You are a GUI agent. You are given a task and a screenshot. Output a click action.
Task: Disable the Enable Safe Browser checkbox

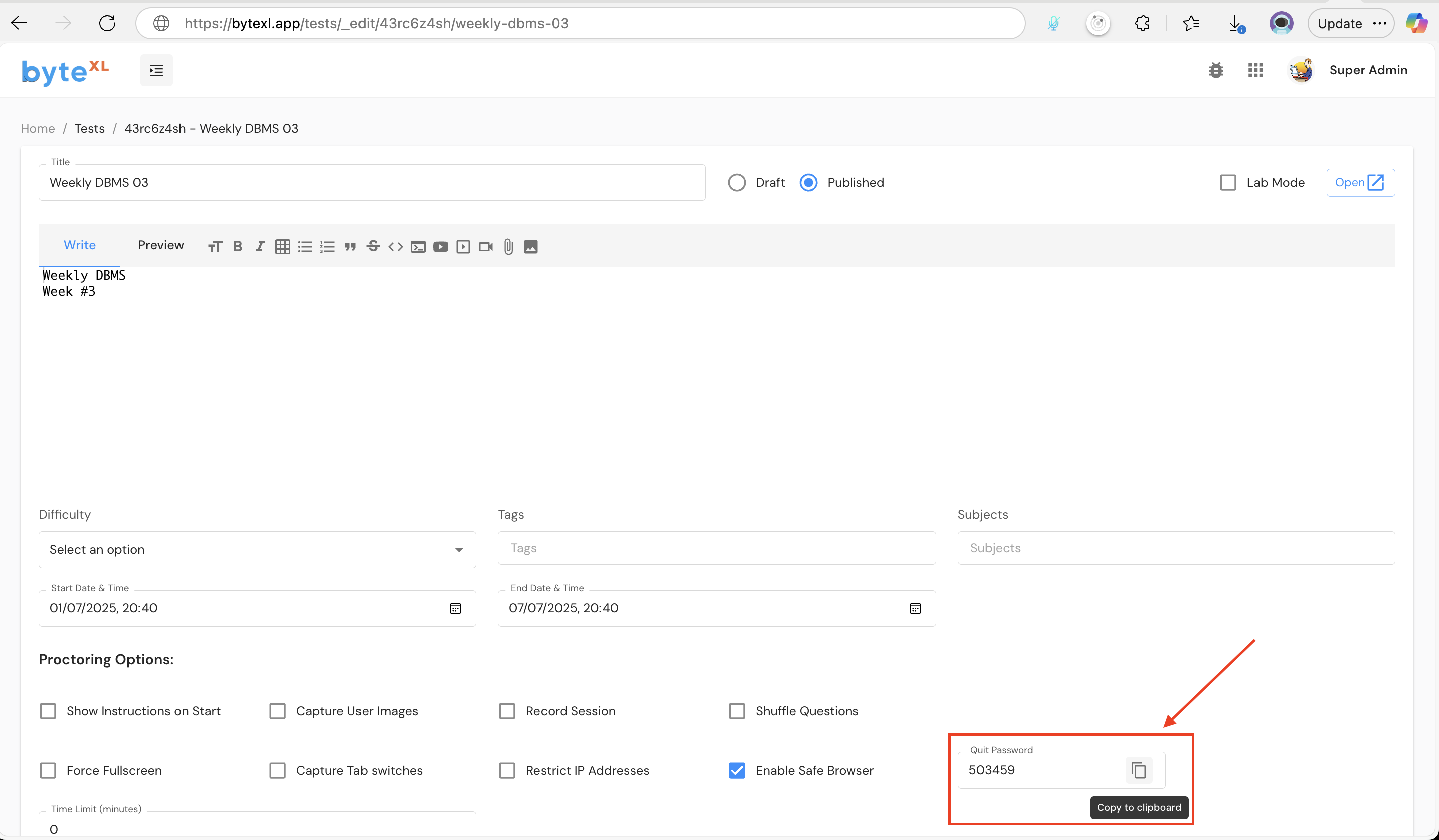click(737, 771)
